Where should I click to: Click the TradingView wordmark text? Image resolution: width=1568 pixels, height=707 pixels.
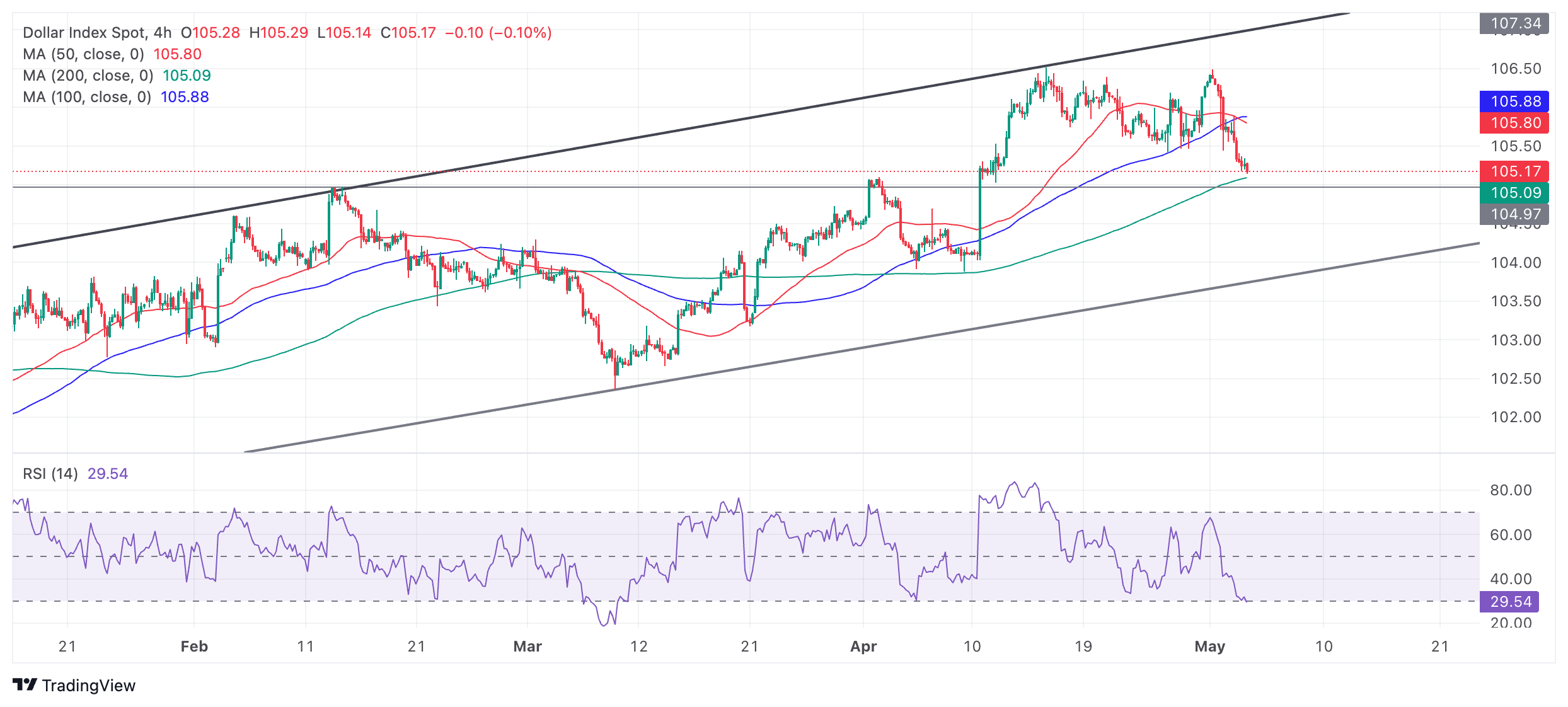pyautogui.click(x=89, y=686)
